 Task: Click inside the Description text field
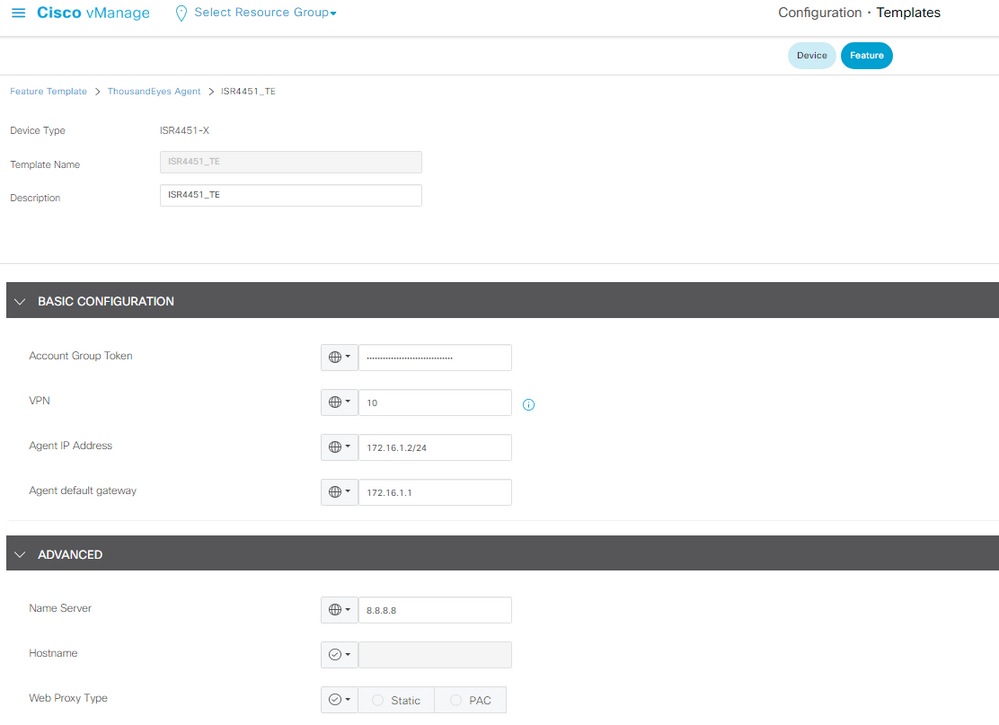coord(290,195)
